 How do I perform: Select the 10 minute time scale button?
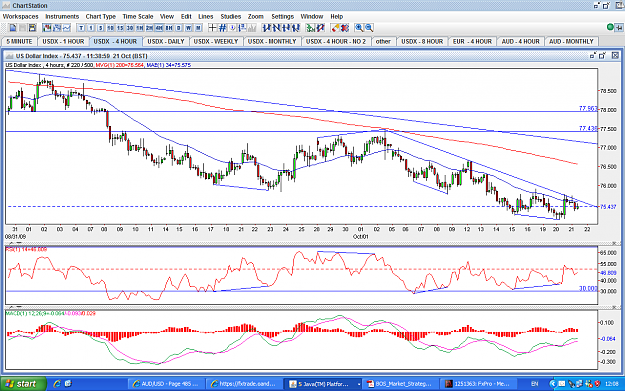click(110, 28)
